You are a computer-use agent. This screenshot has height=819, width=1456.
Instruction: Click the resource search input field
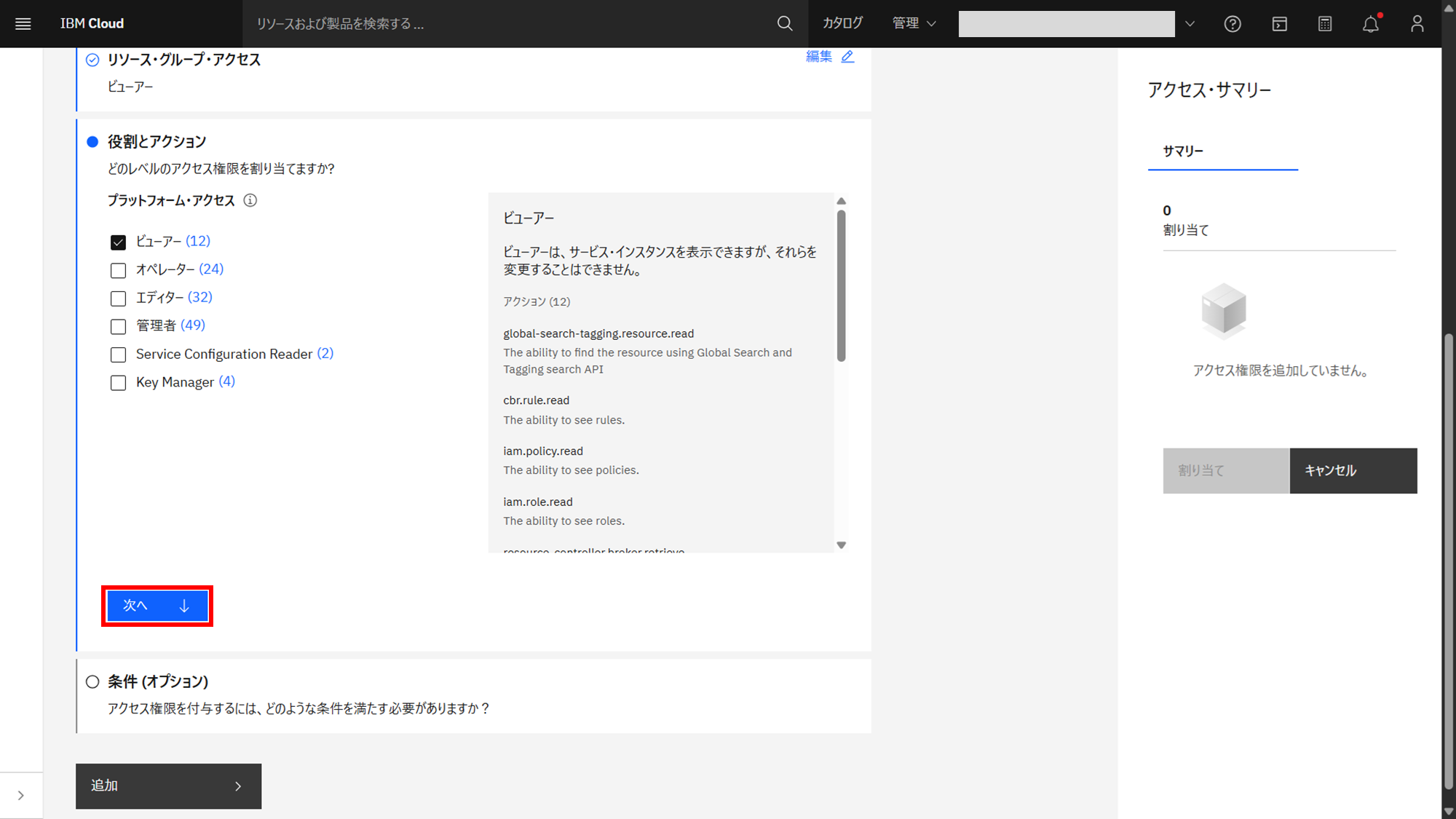510,24
